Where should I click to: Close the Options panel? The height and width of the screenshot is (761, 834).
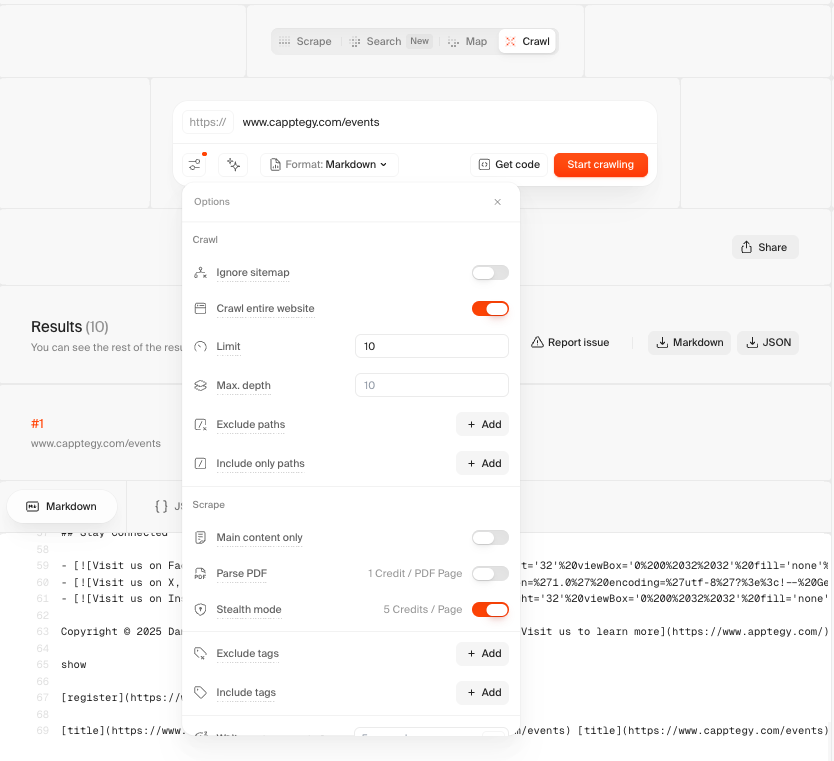497,202
